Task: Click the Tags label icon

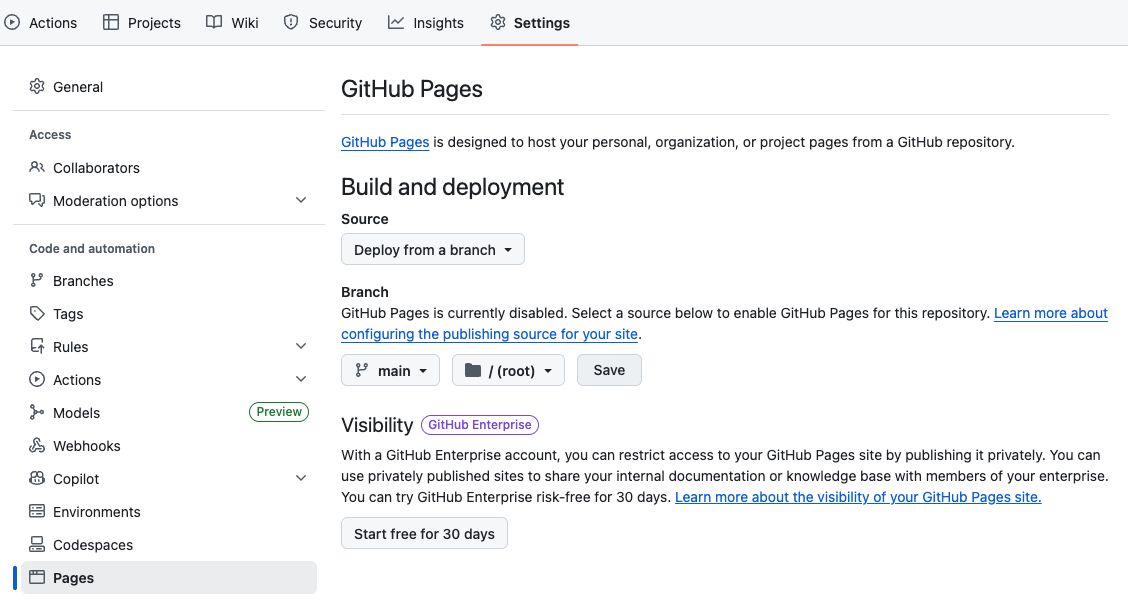Action: pyautogui.click(x=37, y=314)
